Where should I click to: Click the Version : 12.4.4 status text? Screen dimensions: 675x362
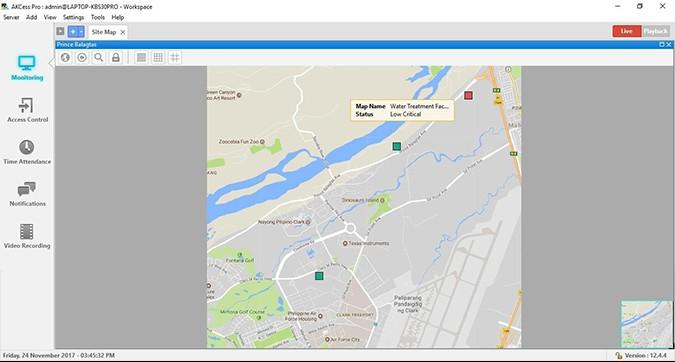646,356
